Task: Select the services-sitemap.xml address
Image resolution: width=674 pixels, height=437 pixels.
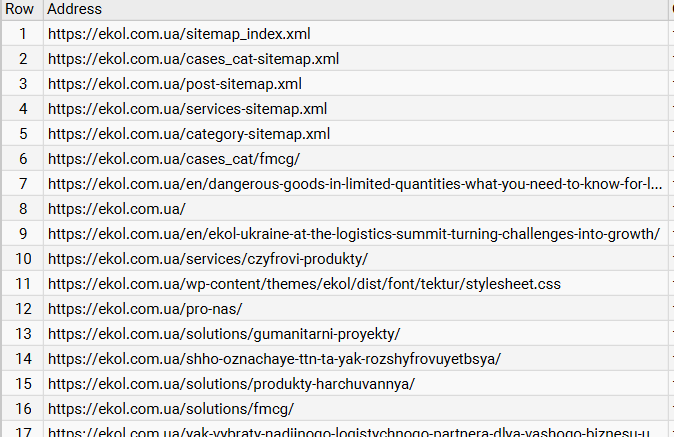Action: 187,109
